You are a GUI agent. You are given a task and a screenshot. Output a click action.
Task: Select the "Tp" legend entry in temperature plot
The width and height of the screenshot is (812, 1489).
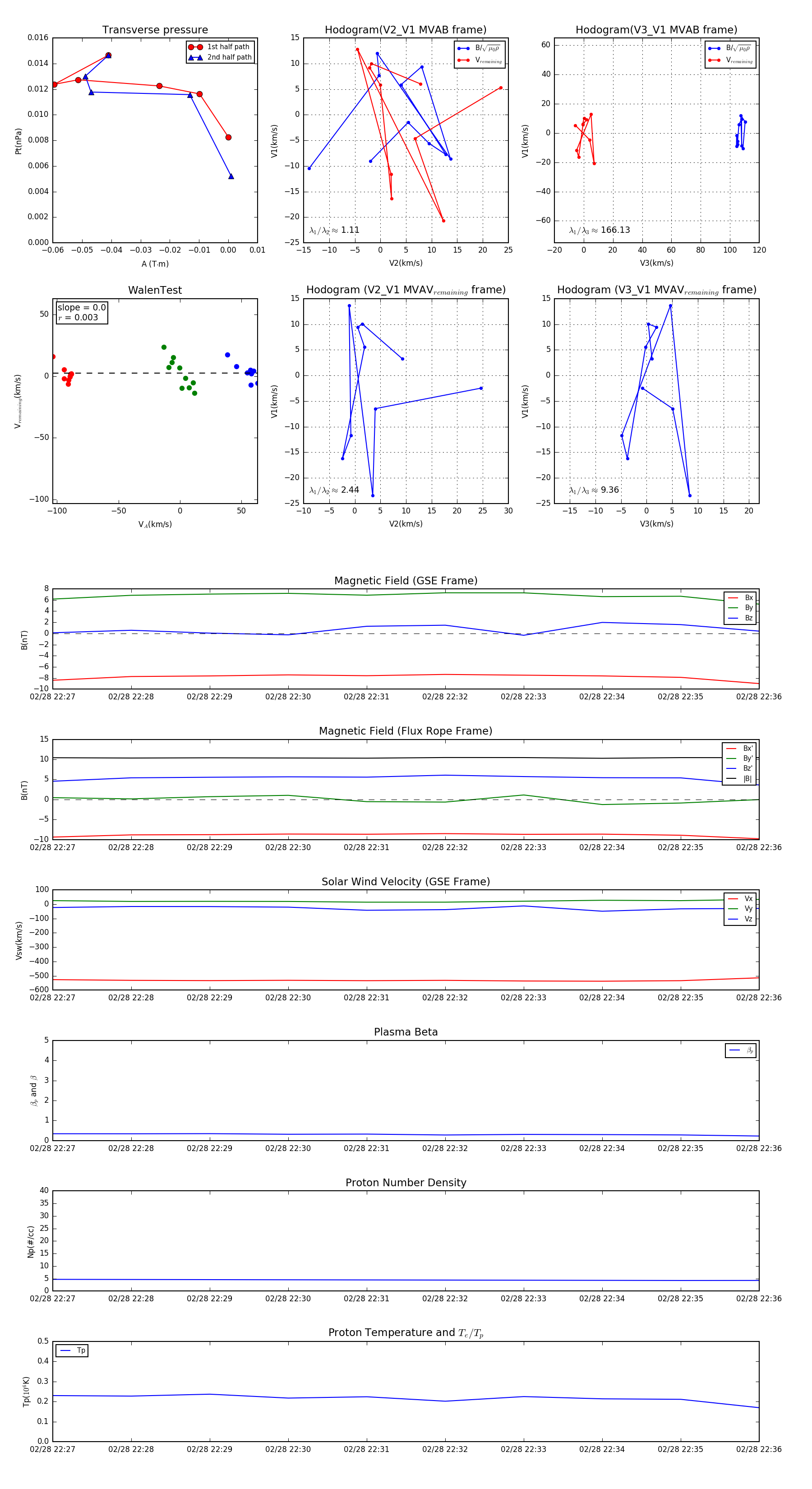73,1351
